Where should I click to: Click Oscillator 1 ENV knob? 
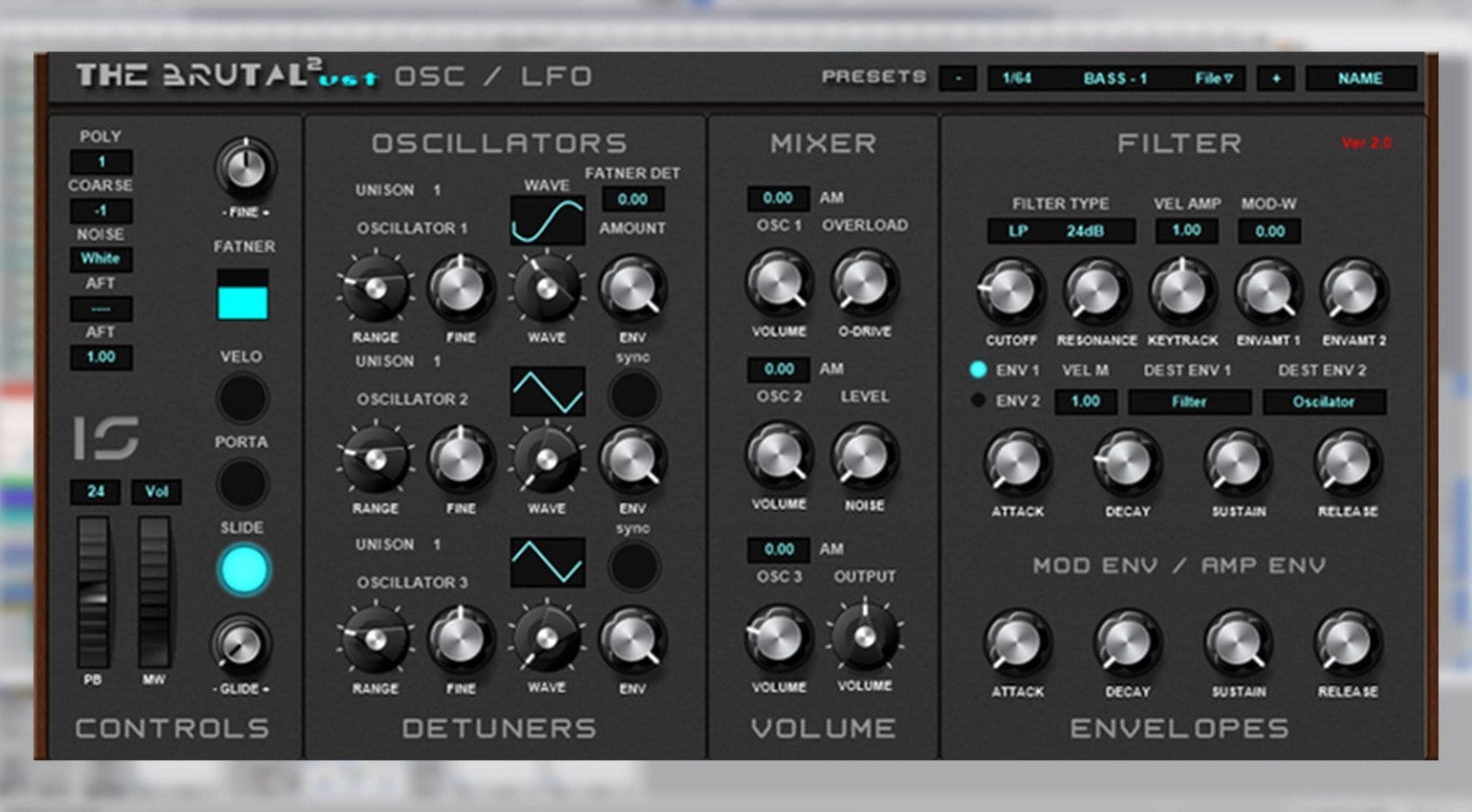(633, 288)
